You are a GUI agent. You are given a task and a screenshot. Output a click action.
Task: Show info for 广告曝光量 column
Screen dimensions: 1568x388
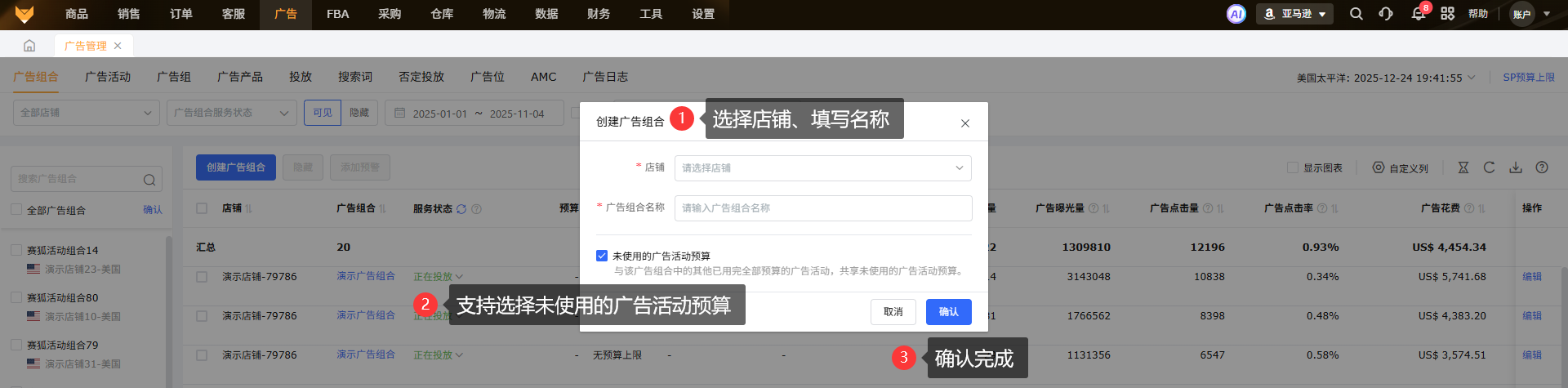pyautogui.click(x=1094, y=208)
